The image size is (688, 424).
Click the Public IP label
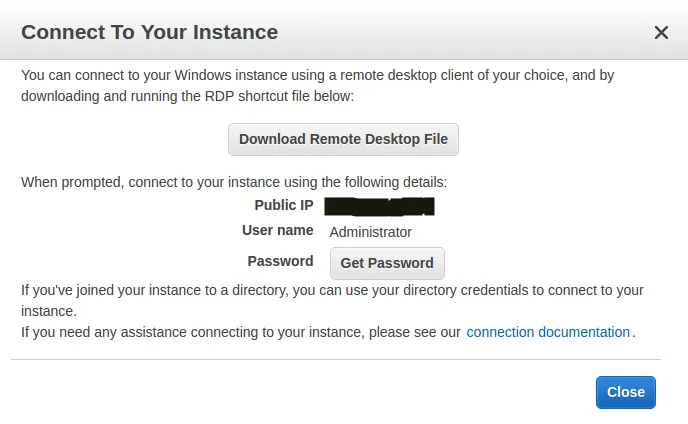(x=284, y=206)
